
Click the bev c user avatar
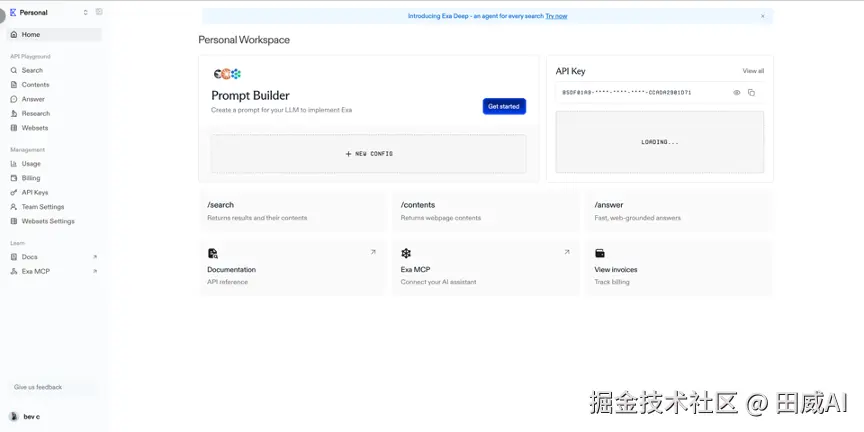pyautogui.click(x=14, y=417)
